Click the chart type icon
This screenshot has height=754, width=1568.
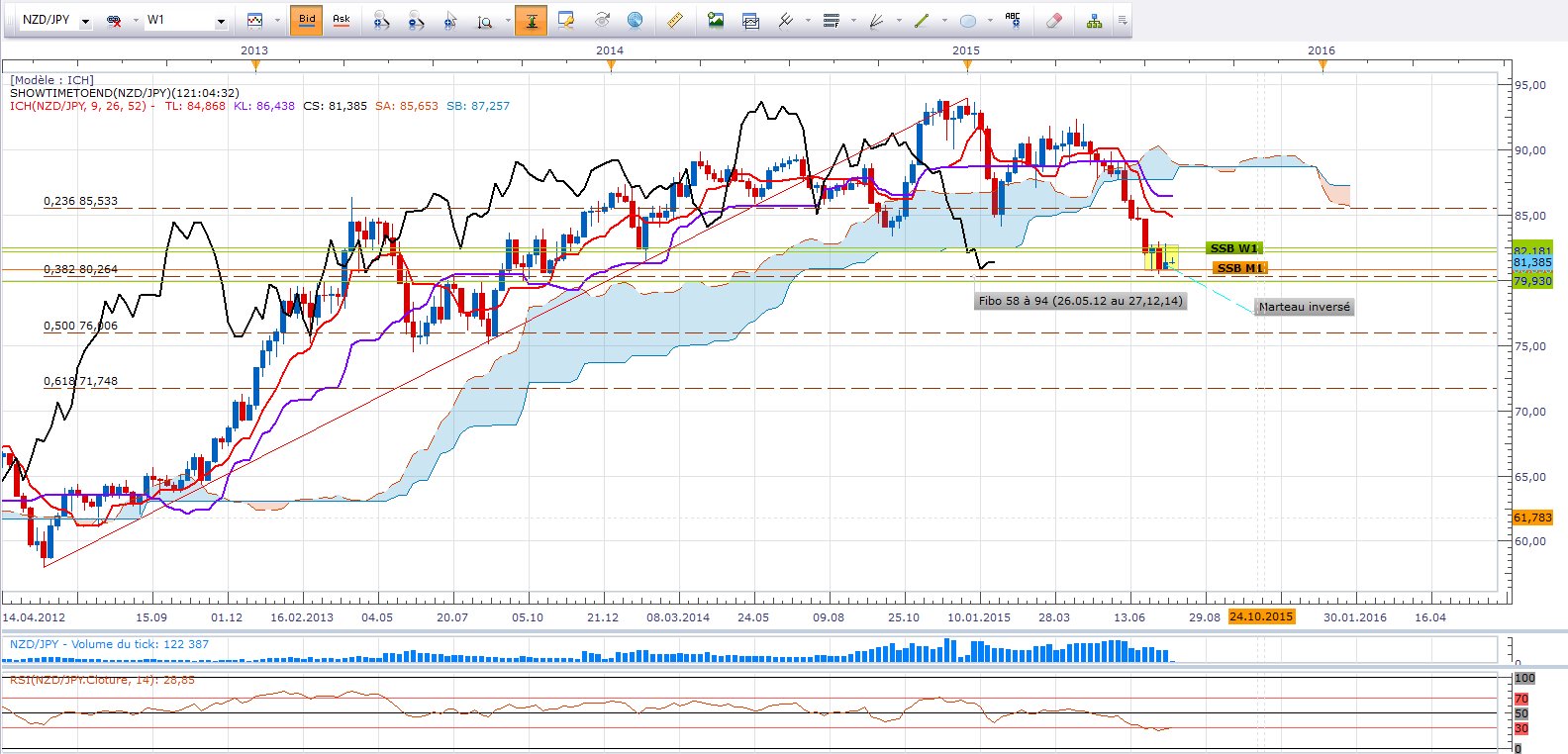(254, 20)
